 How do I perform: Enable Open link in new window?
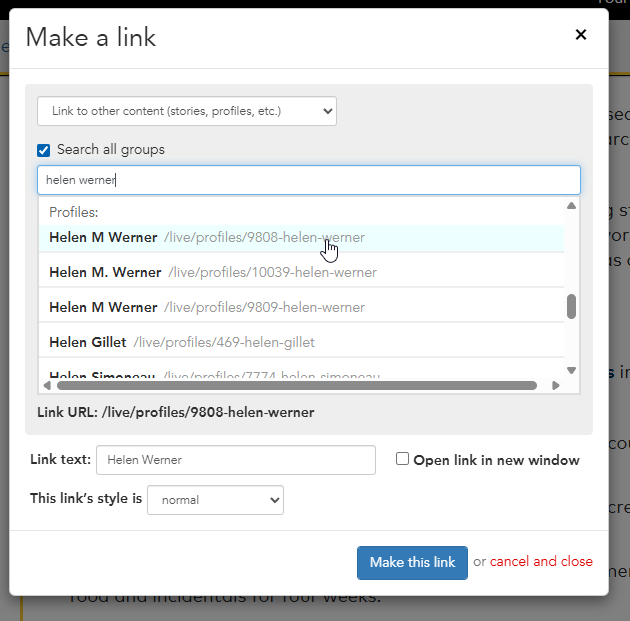402,459
